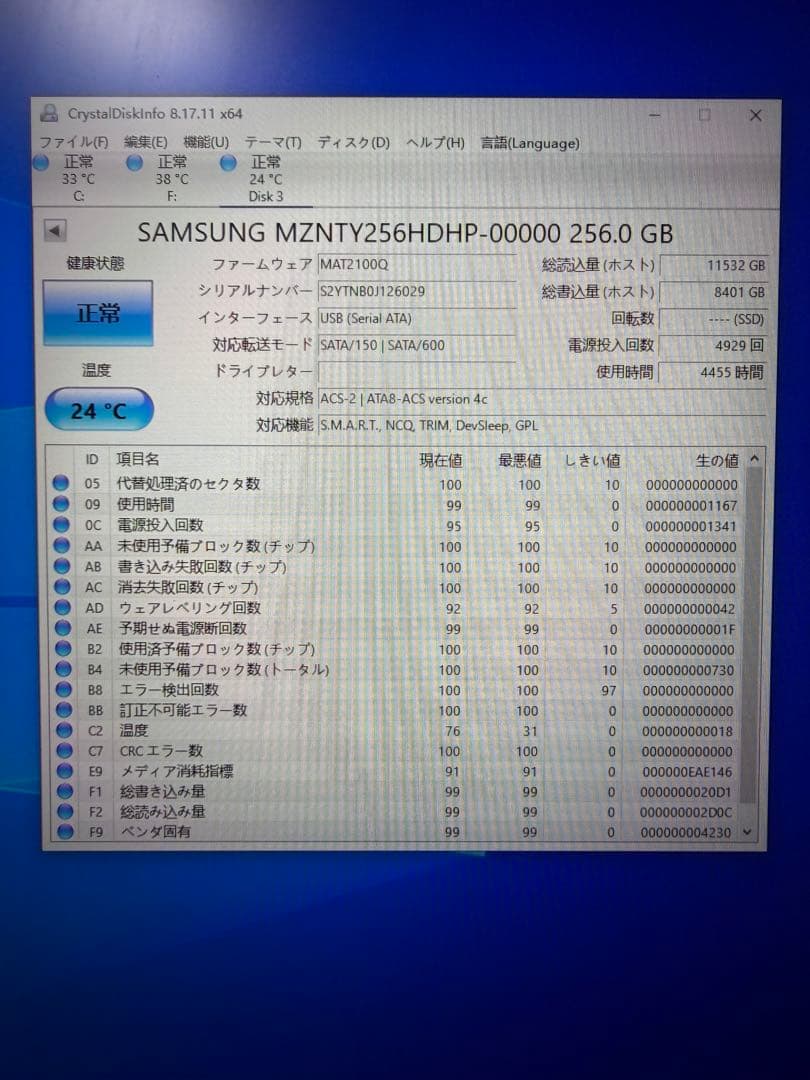This screenshot has width=810, height=1080.
Task: Click the 正常 health status button
Action: (x=98, y=313)
